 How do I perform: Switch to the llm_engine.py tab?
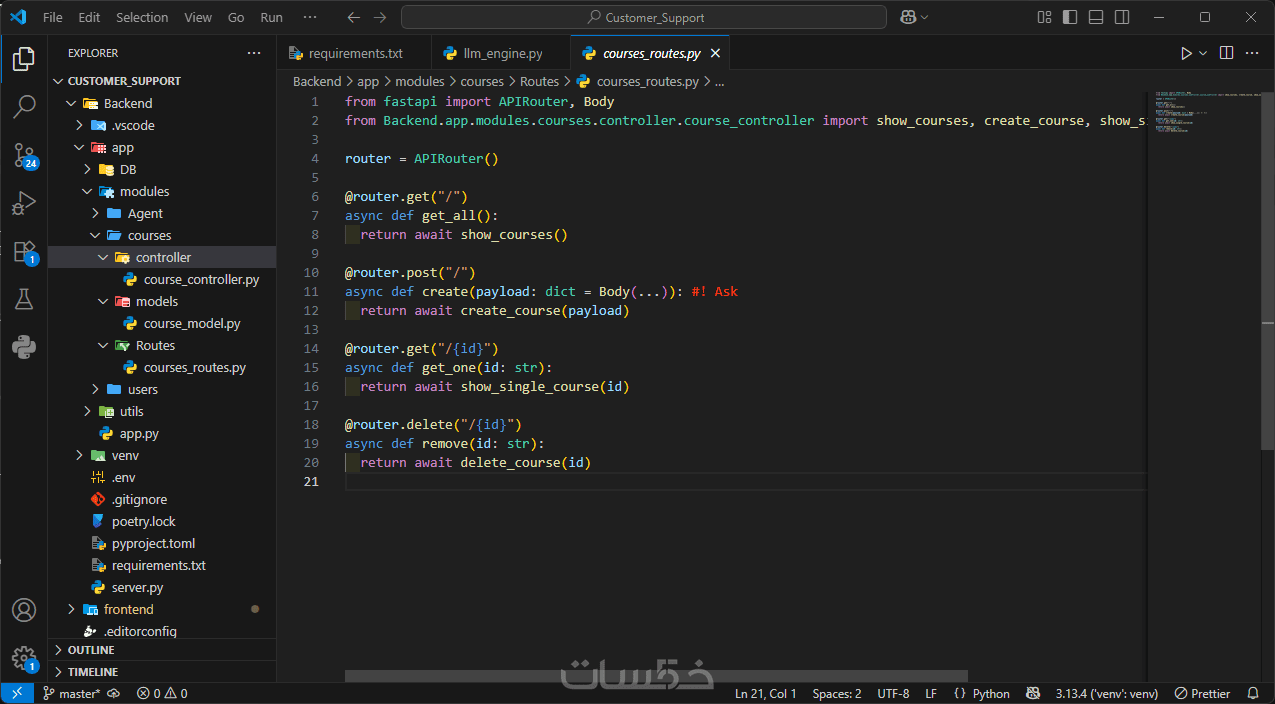coord(503,53)
